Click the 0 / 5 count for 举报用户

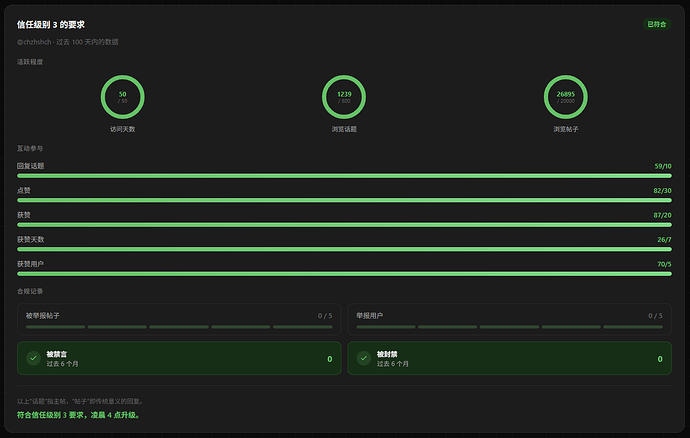(x=655, y=316)
